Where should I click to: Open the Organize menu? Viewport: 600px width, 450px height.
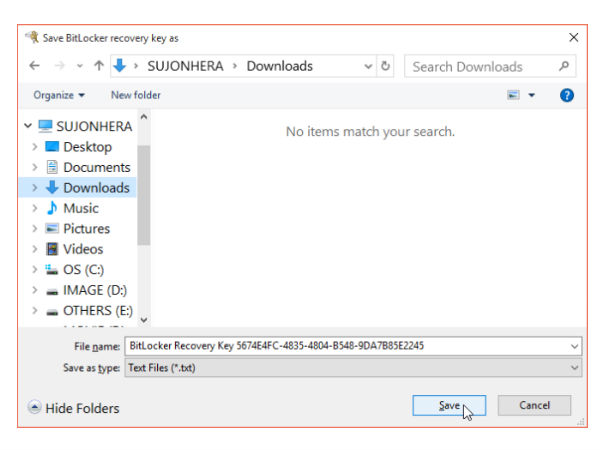coord(59,95)
